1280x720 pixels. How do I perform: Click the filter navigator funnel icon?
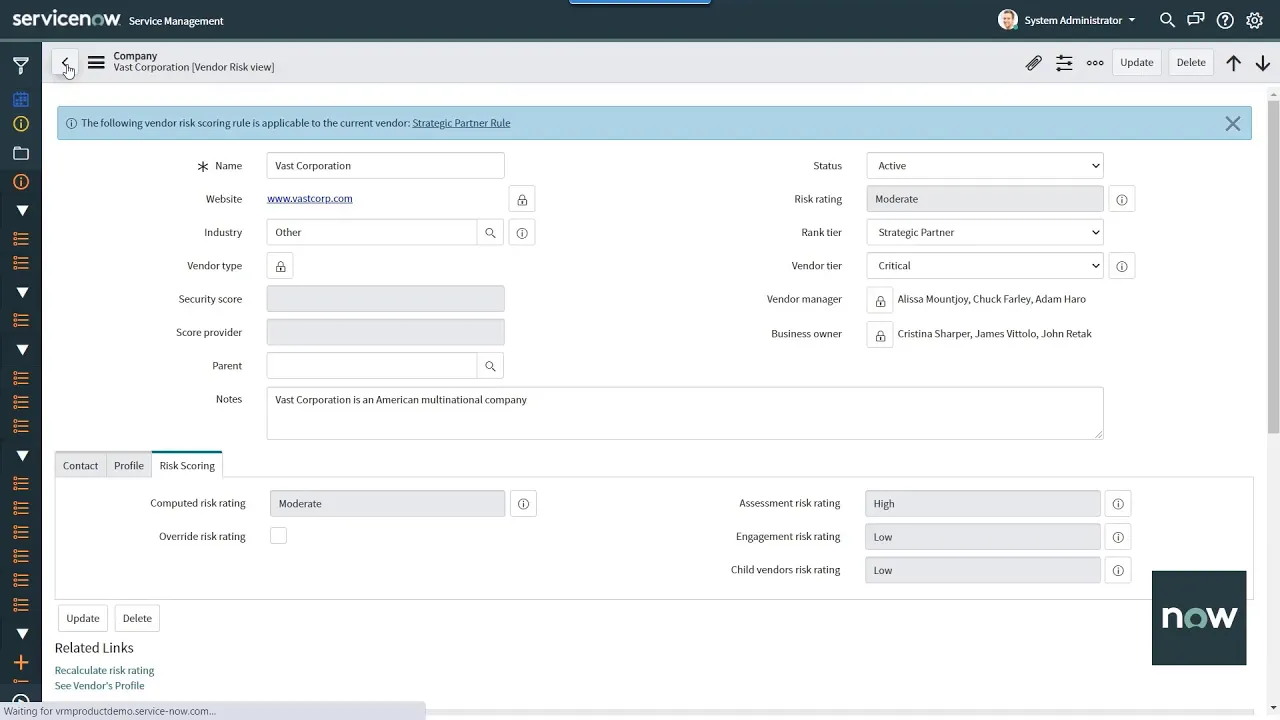coord(20,64)
